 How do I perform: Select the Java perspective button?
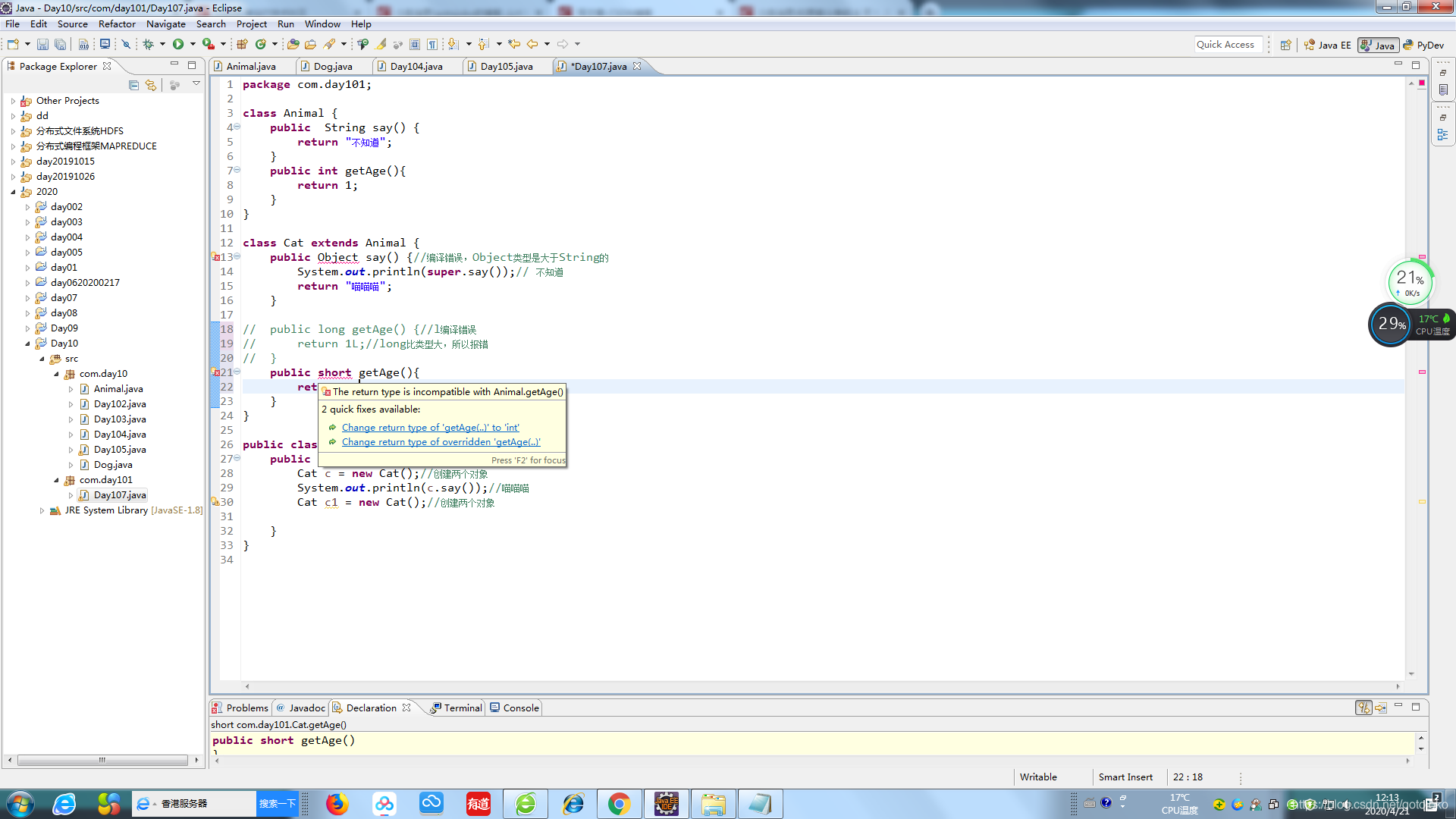[1378, 45]
